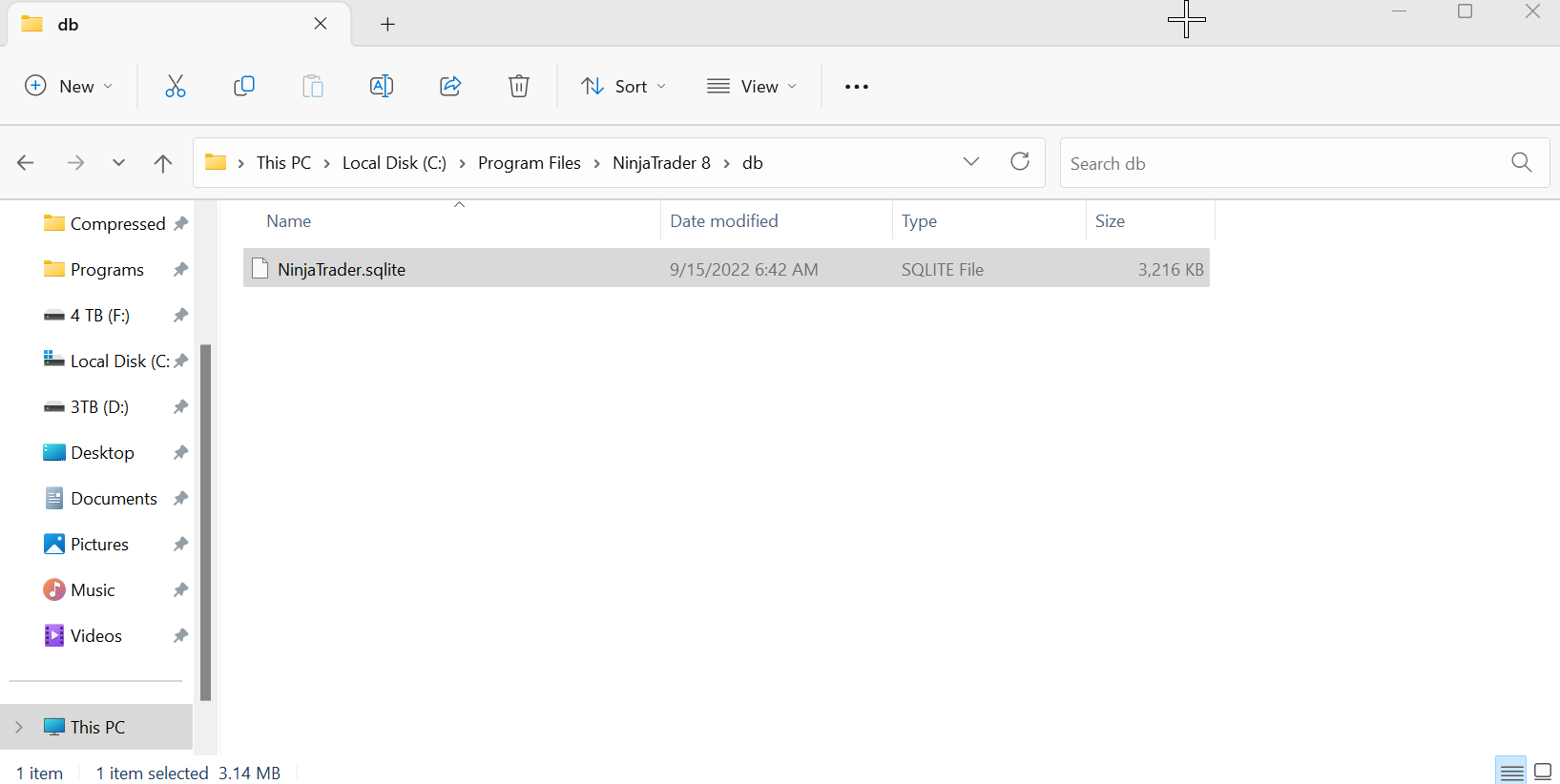Expand the chevron after Program Files breadcrumb
The image size is (1560, 784).
[596, 163]
